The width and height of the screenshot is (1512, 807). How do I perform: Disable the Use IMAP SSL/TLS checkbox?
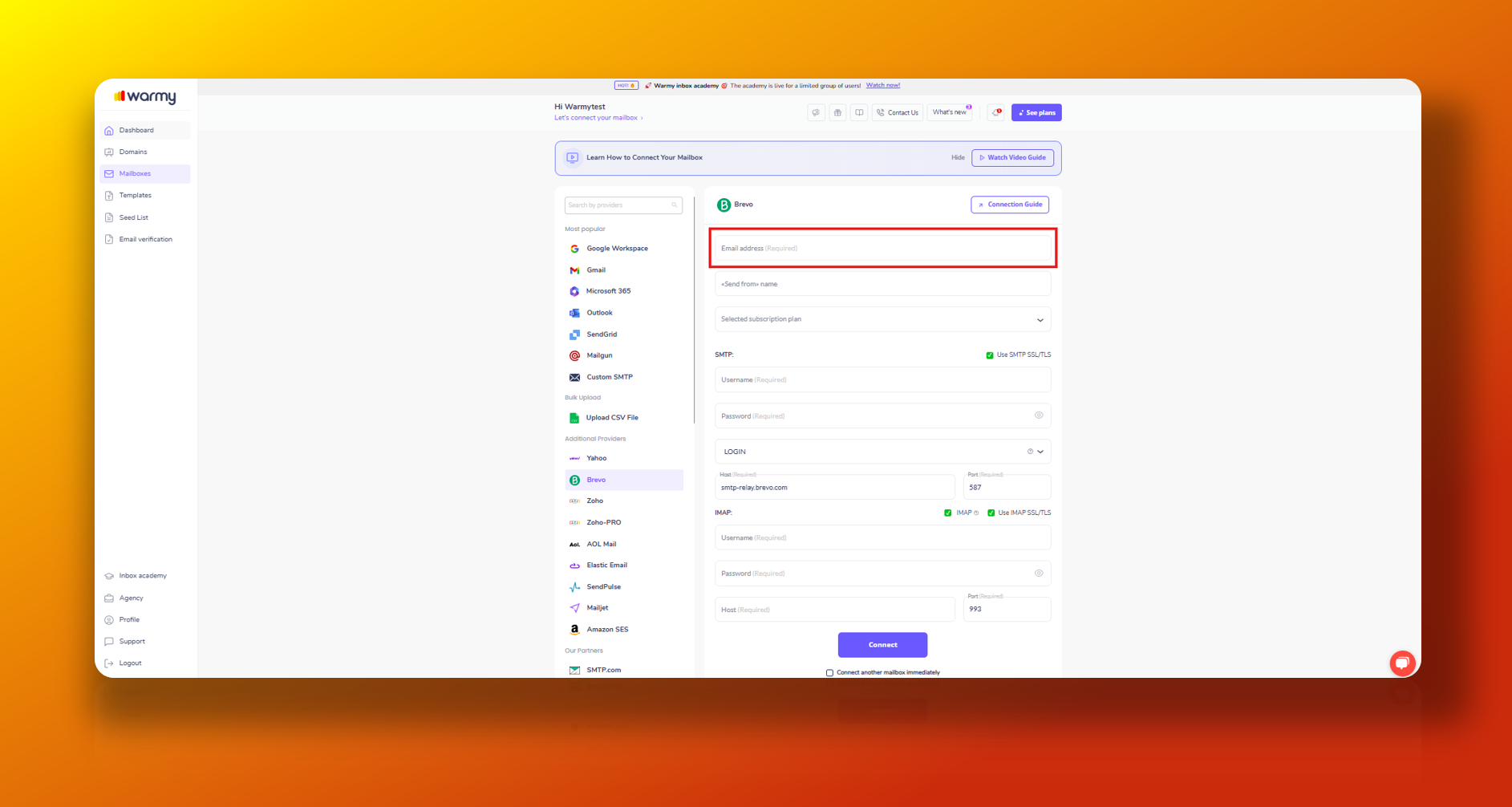(991, 513)
